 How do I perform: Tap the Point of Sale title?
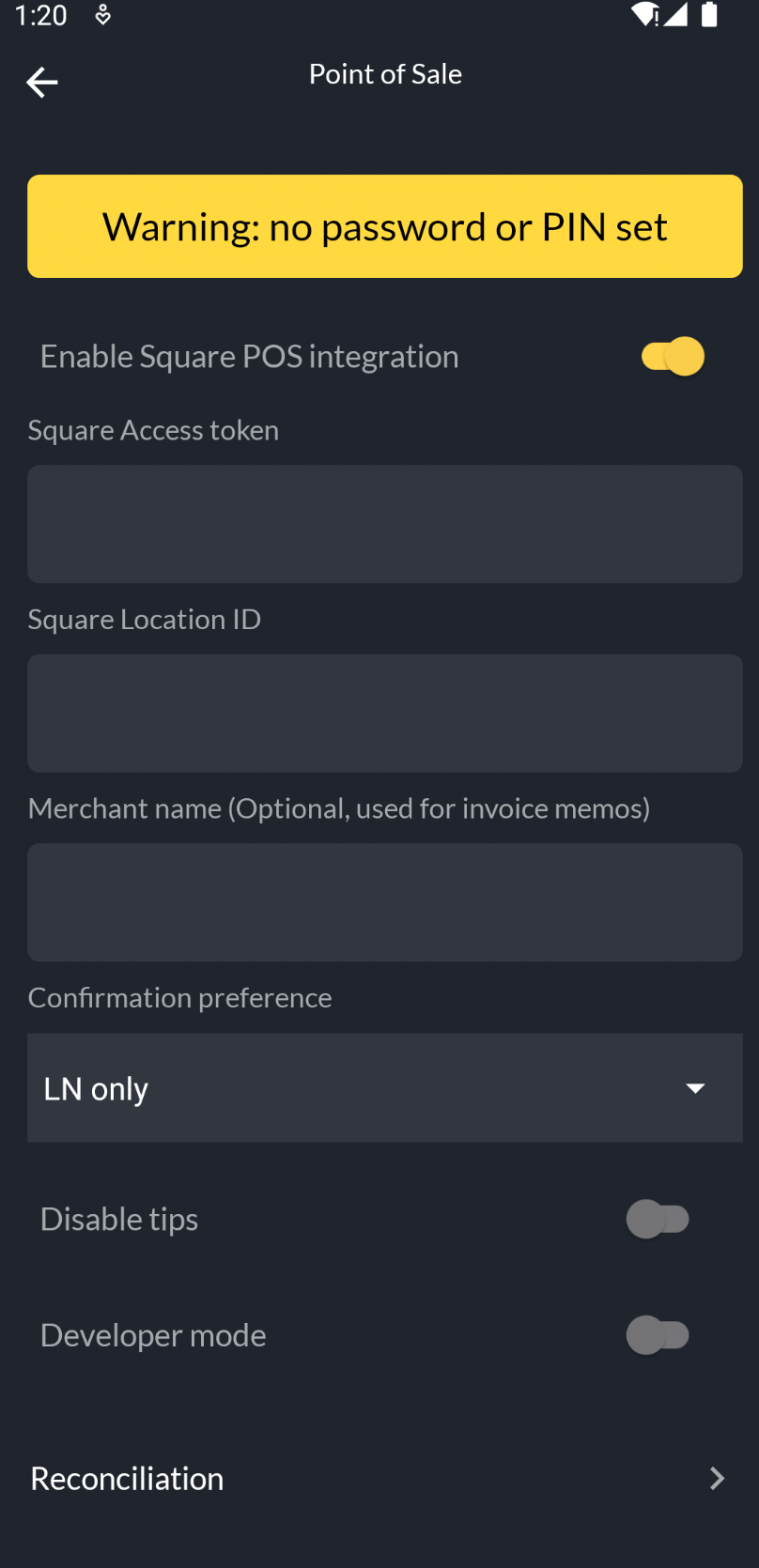(x=385, y=74)
